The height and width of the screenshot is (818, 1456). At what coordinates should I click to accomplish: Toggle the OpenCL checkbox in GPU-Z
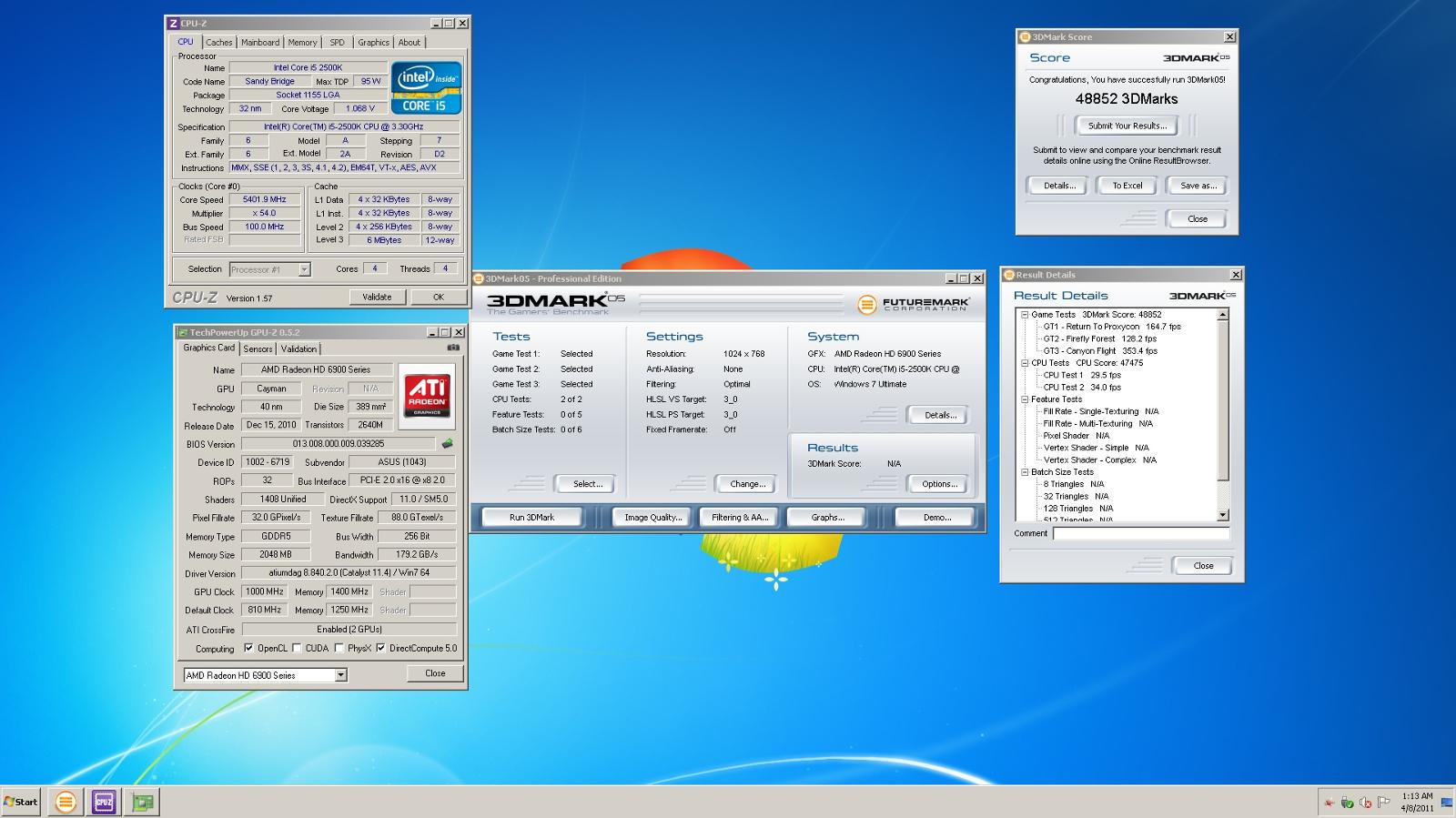pos(248,648)
